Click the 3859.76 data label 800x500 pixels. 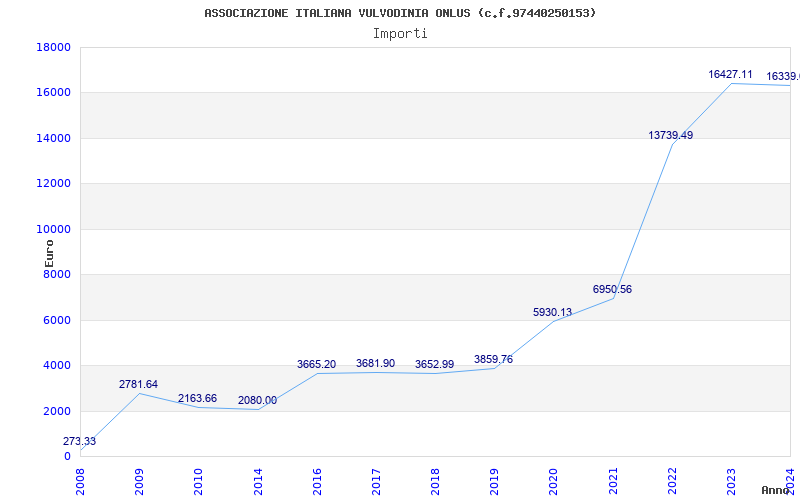493,359
